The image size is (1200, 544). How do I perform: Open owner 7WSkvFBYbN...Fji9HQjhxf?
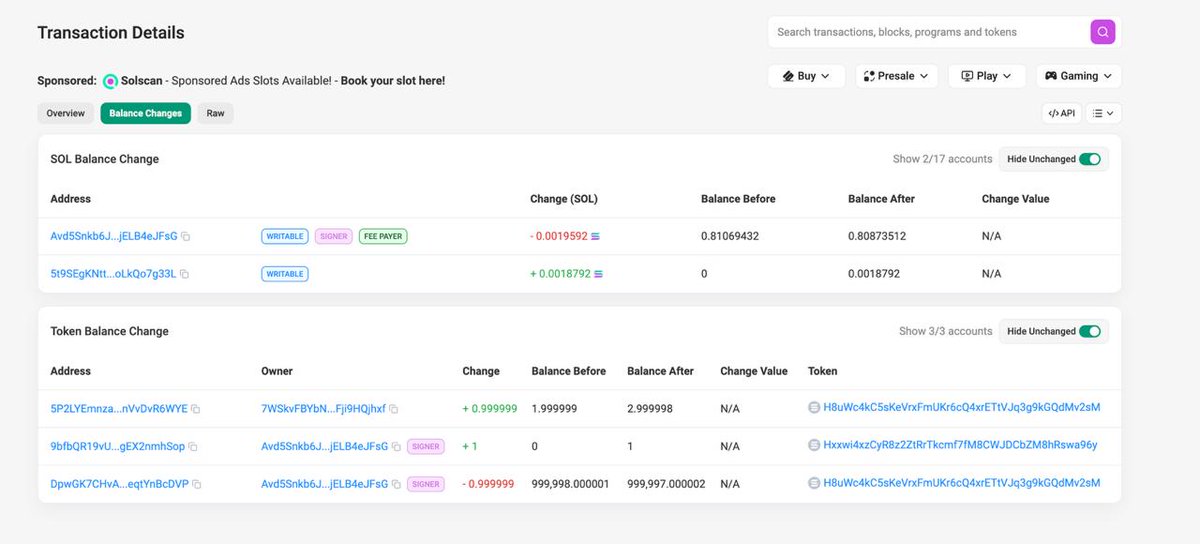point(323,409)
